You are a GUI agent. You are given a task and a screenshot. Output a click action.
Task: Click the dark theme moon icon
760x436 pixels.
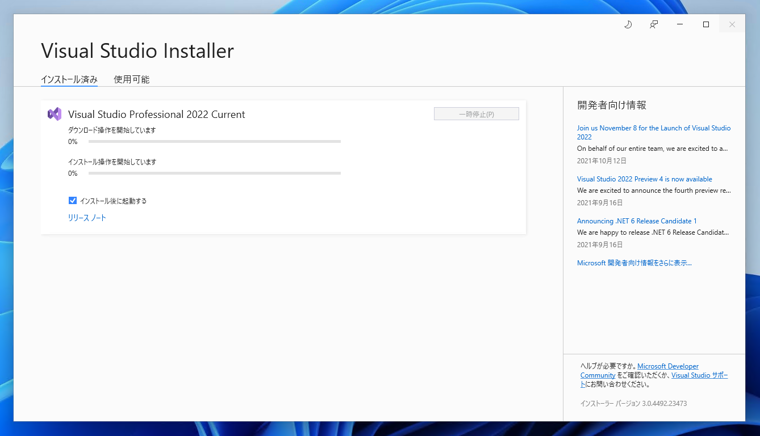point(628,24)
